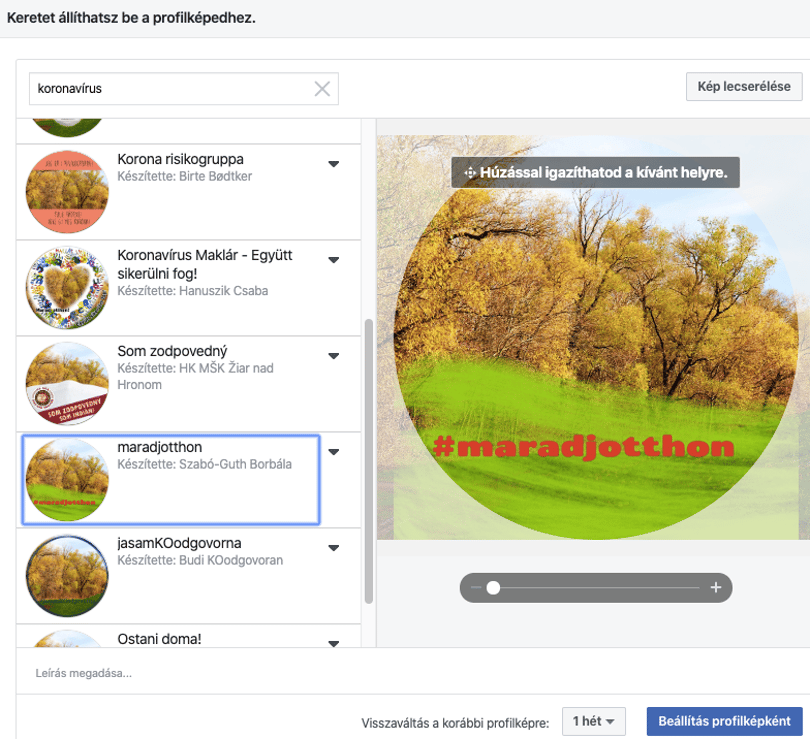Open jasamKOodgovorna frame options arrow
The height and width of the screenshot is (739, 810).
pos(334,548)
